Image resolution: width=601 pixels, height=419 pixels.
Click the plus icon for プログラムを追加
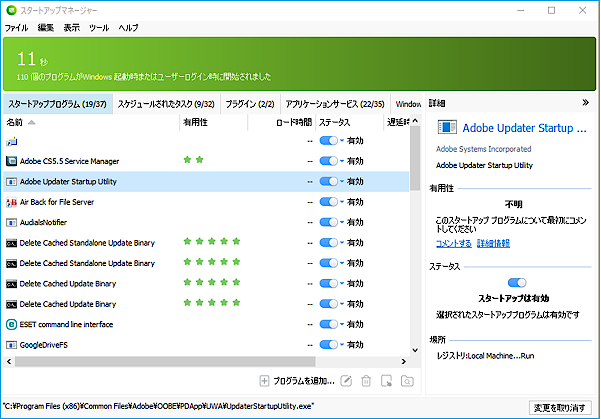tap(264, 381)
